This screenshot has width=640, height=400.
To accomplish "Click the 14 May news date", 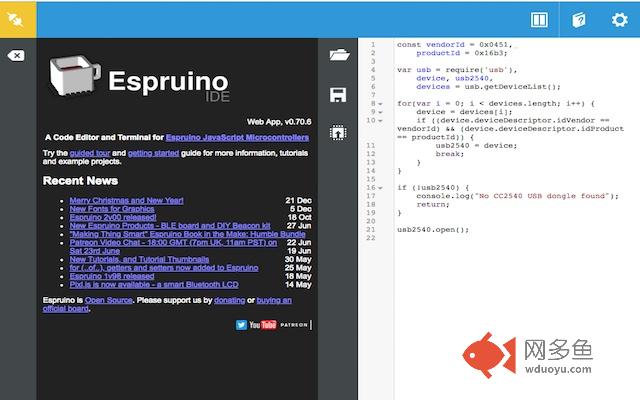I will [x=298, y=284].
